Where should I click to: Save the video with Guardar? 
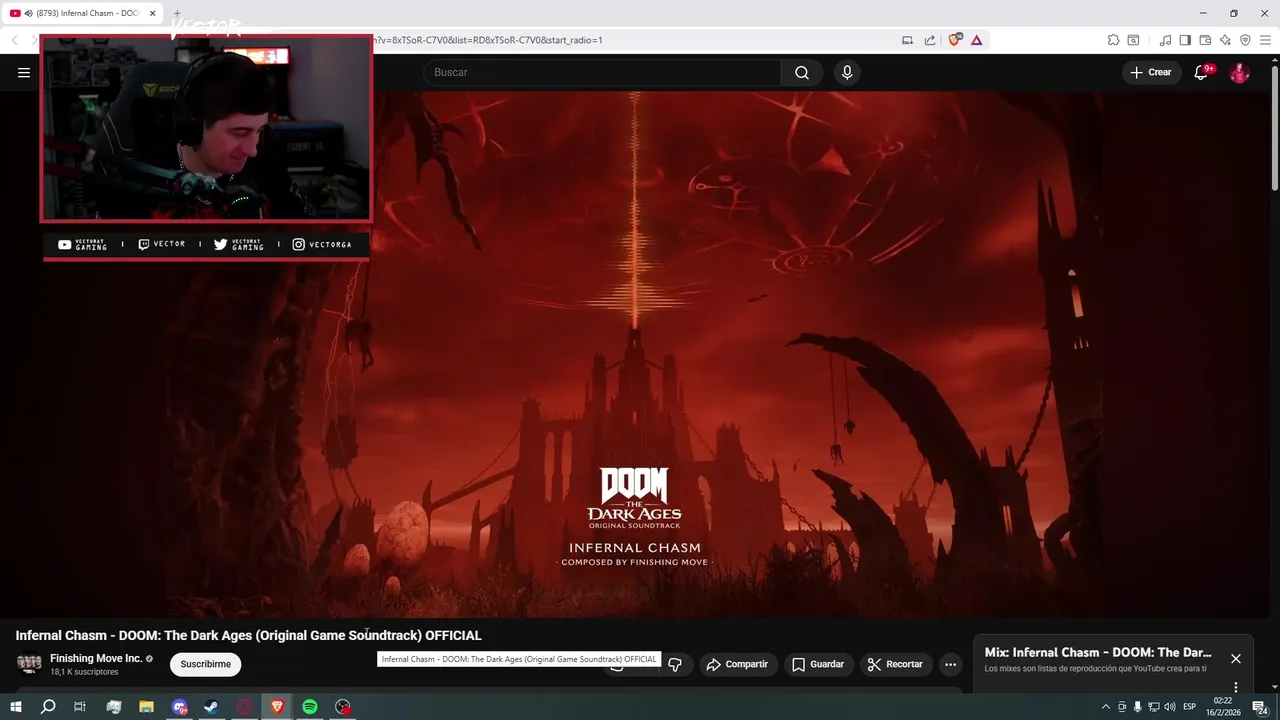point(818,664)
